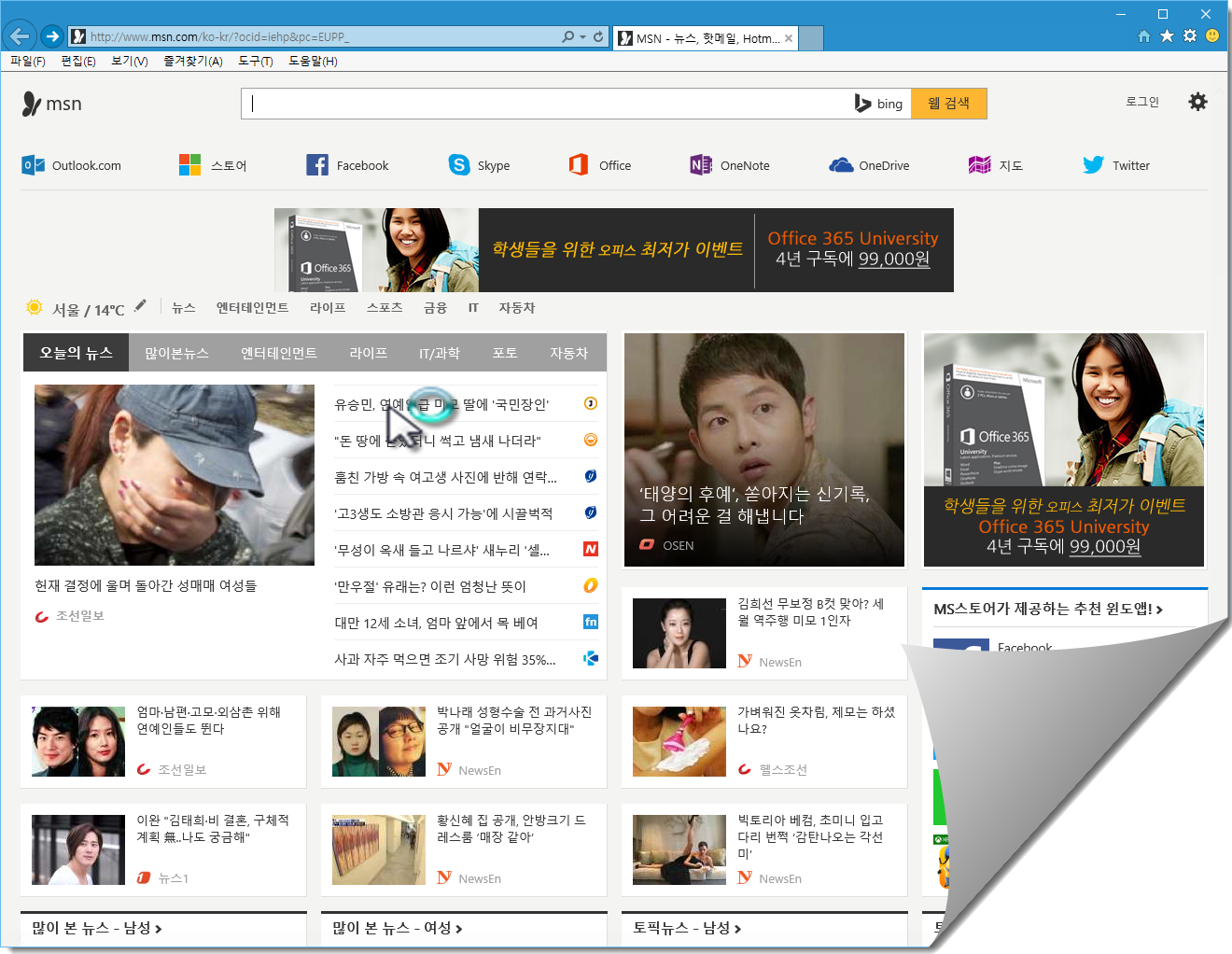Click the Office 365 University banner ad

pyautogui.click(x=614, y=250)
